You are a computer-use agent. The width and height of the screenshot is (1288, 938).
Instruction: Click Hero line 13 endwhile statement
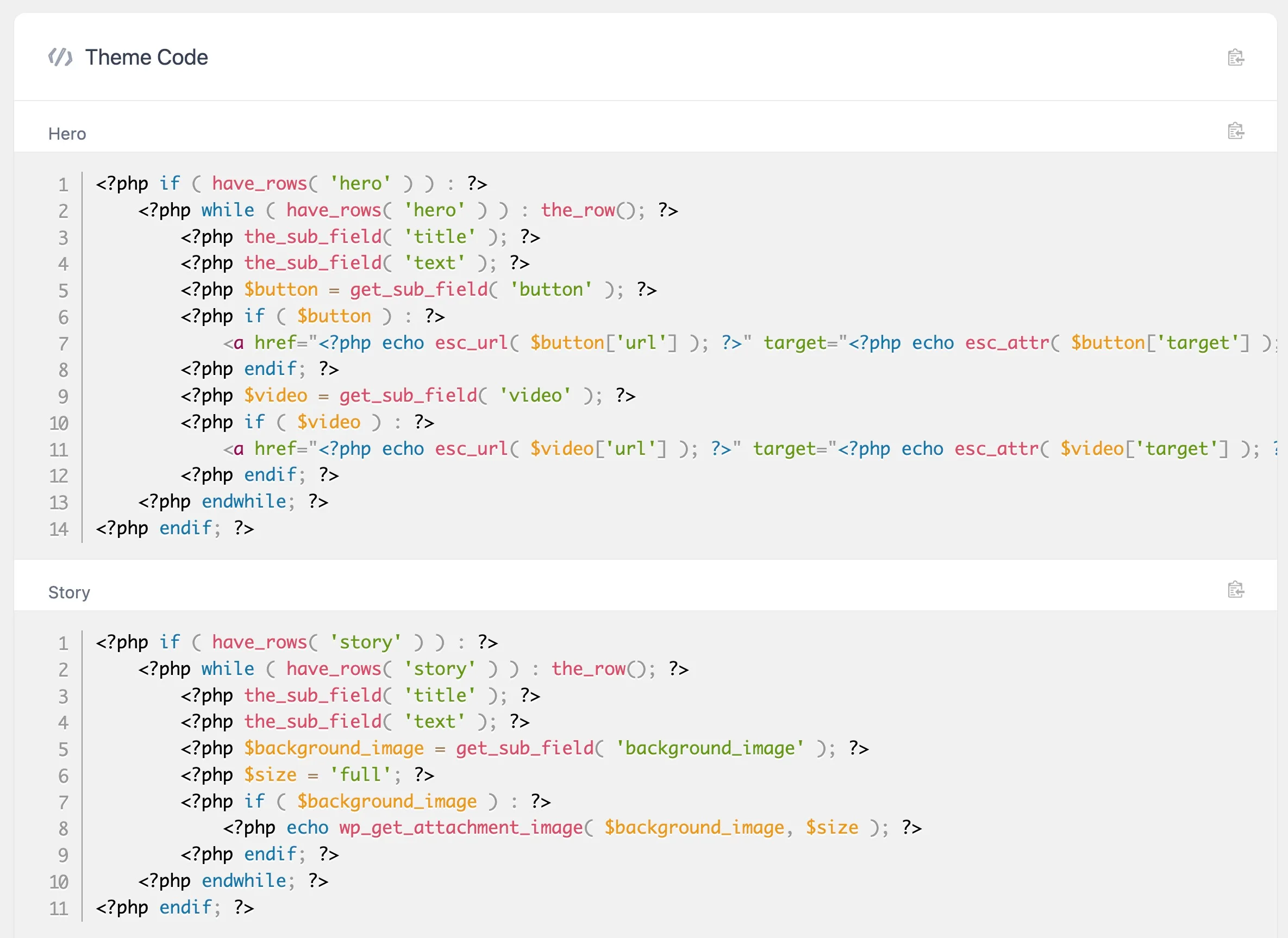(x=233, y=502)
